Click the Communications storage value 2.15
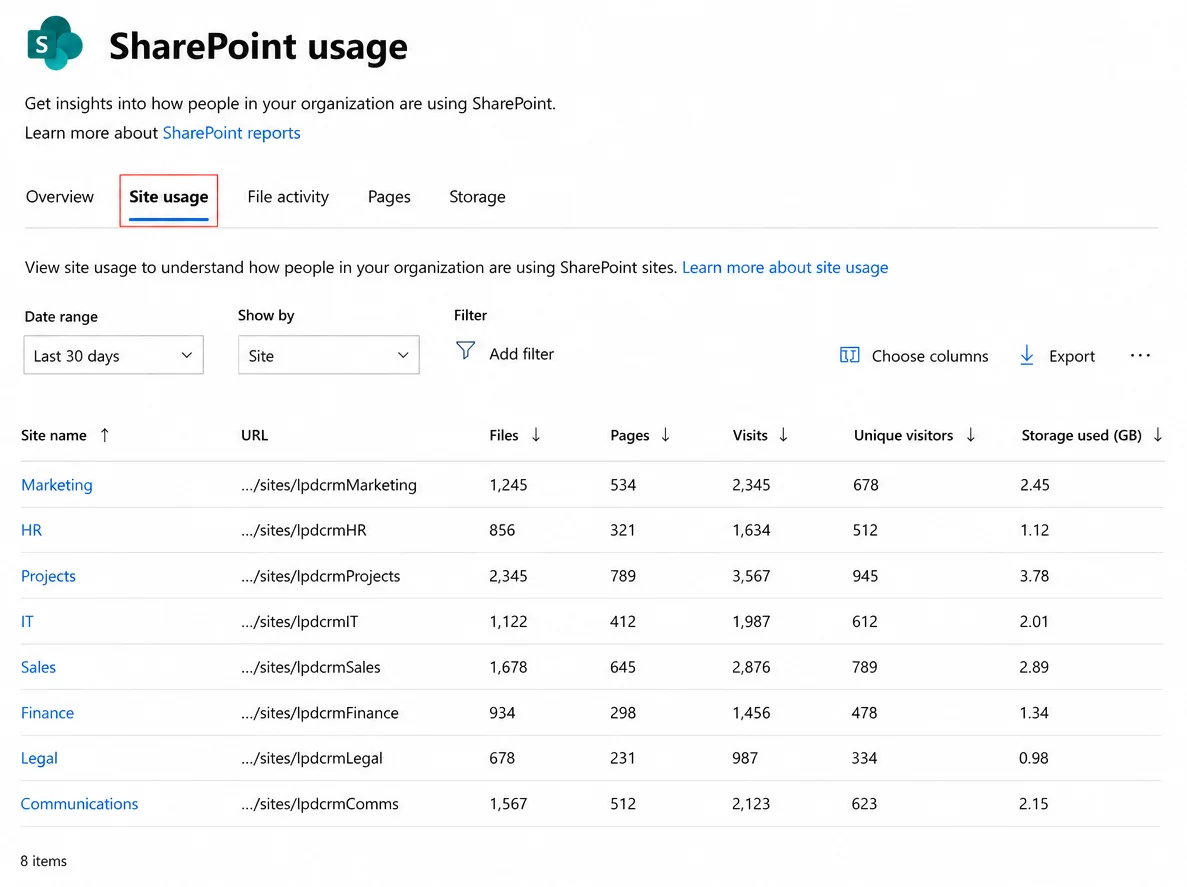This screenshot has width=1187, height=887. 1033,804
